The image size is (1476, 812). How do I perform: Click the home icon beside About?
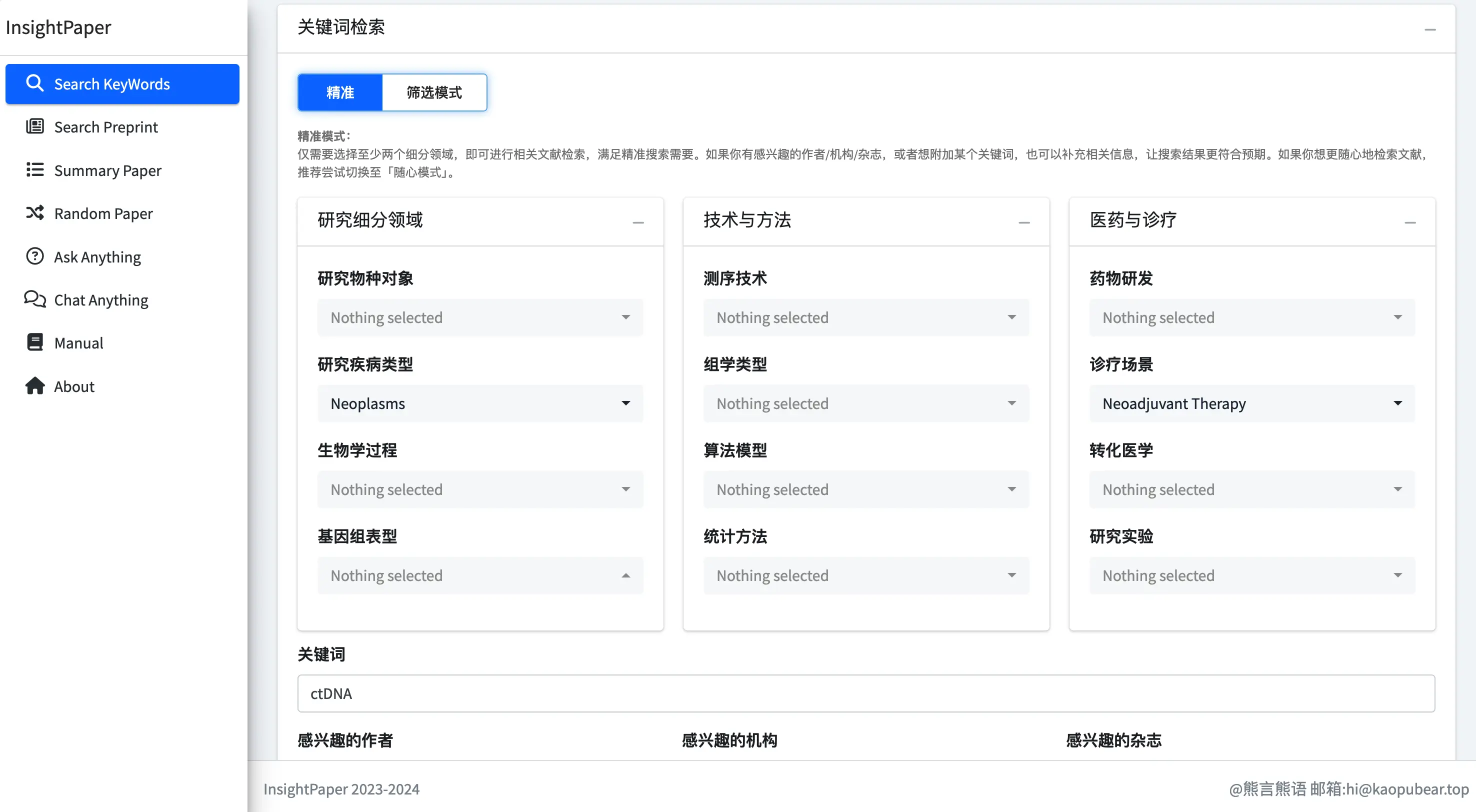pyautogui.click(x=35, y=385)
